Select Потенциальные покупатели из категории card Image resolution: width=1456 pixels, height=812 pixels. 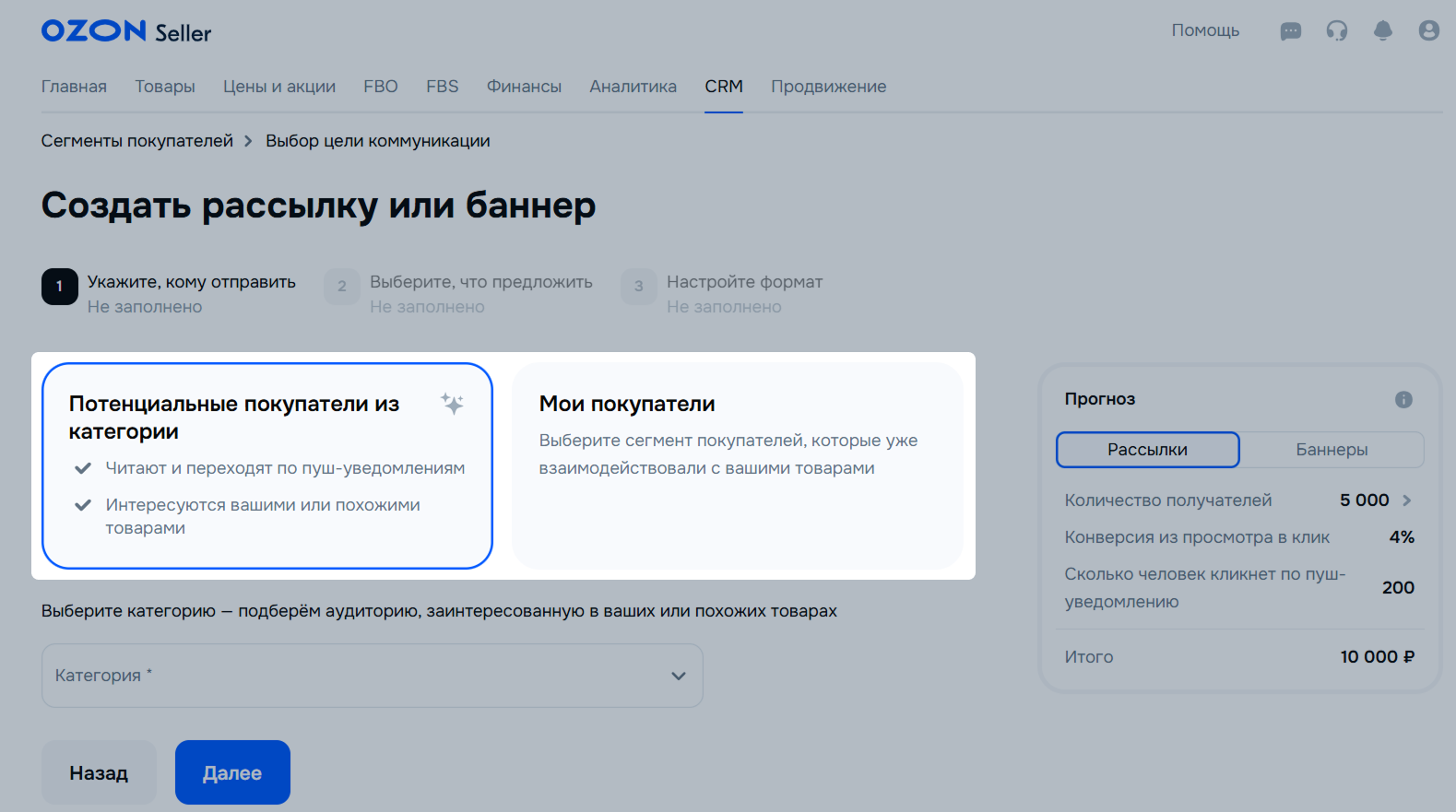pyautogui.click(x=266, y=465)
